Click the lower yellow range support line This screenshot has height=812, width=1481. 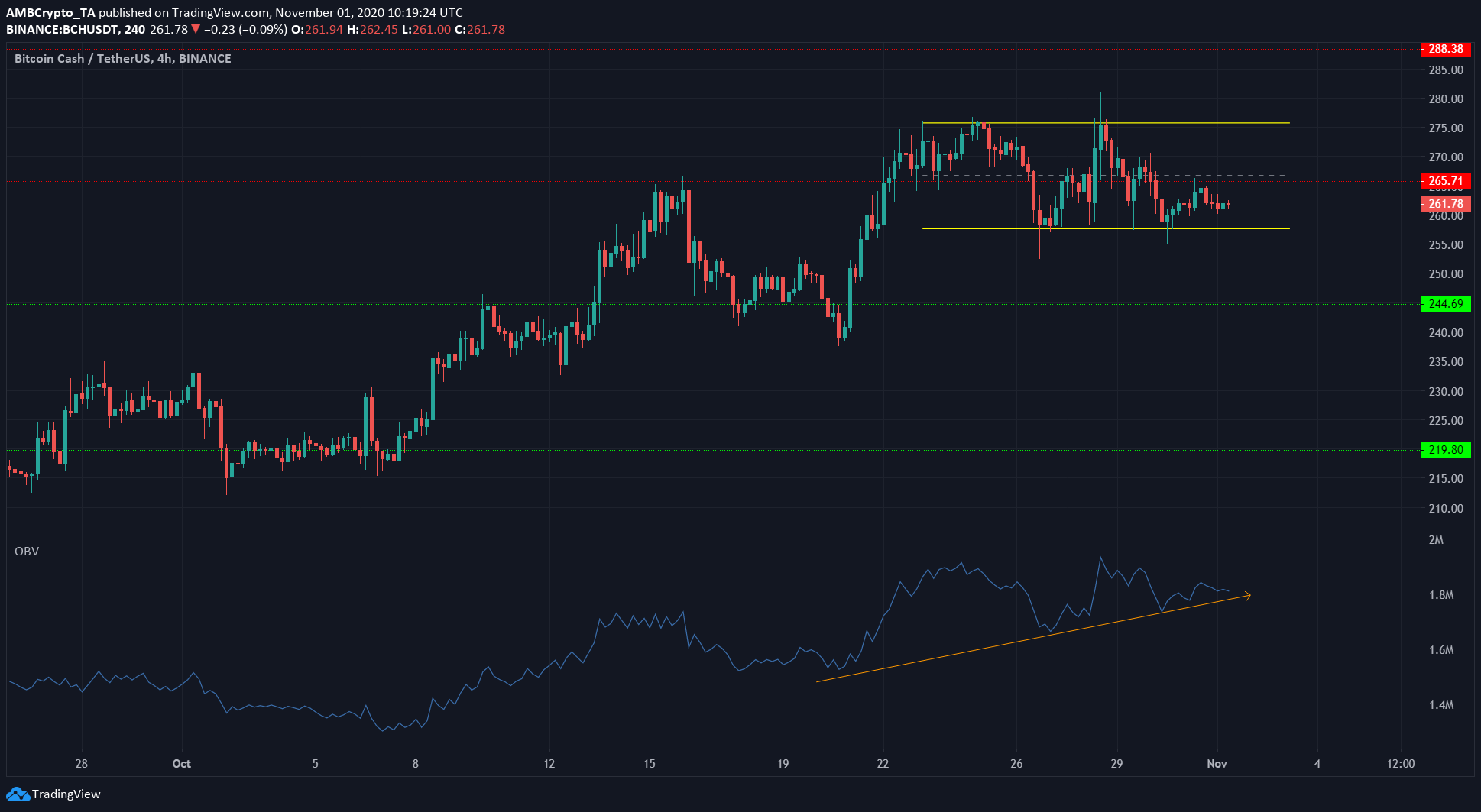1106,228
